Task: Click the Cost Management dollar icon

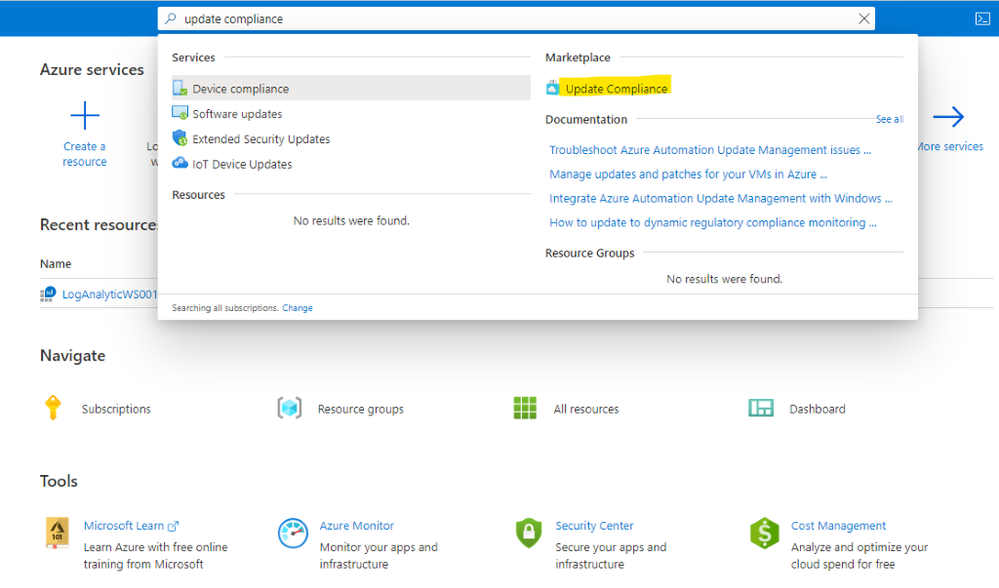Action: tap(765, 533)
